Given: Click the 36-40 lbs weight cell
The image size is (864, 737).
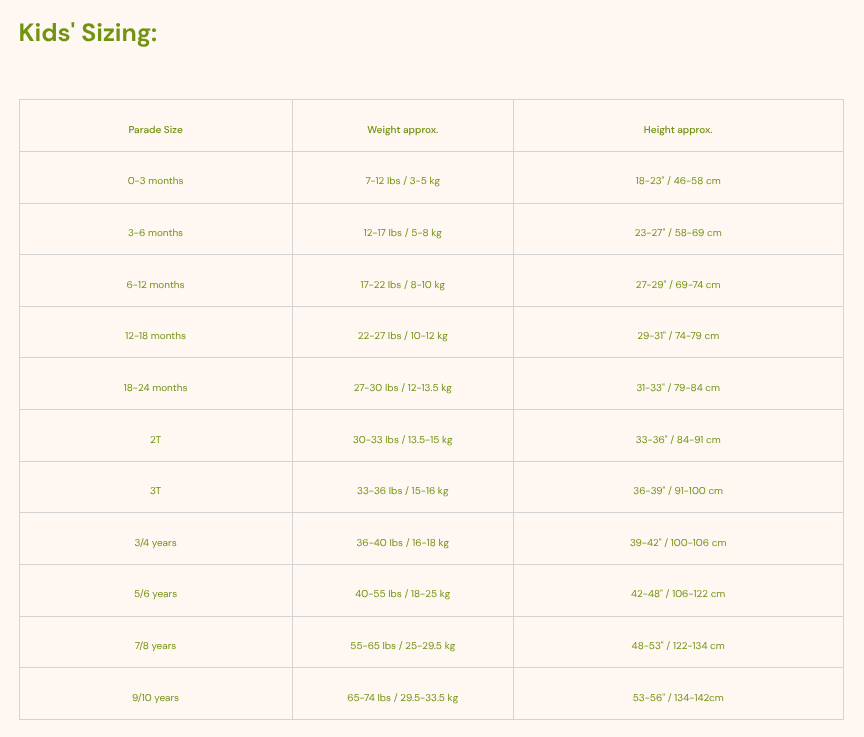Looking at the screenshot, I should click(402, 542).
